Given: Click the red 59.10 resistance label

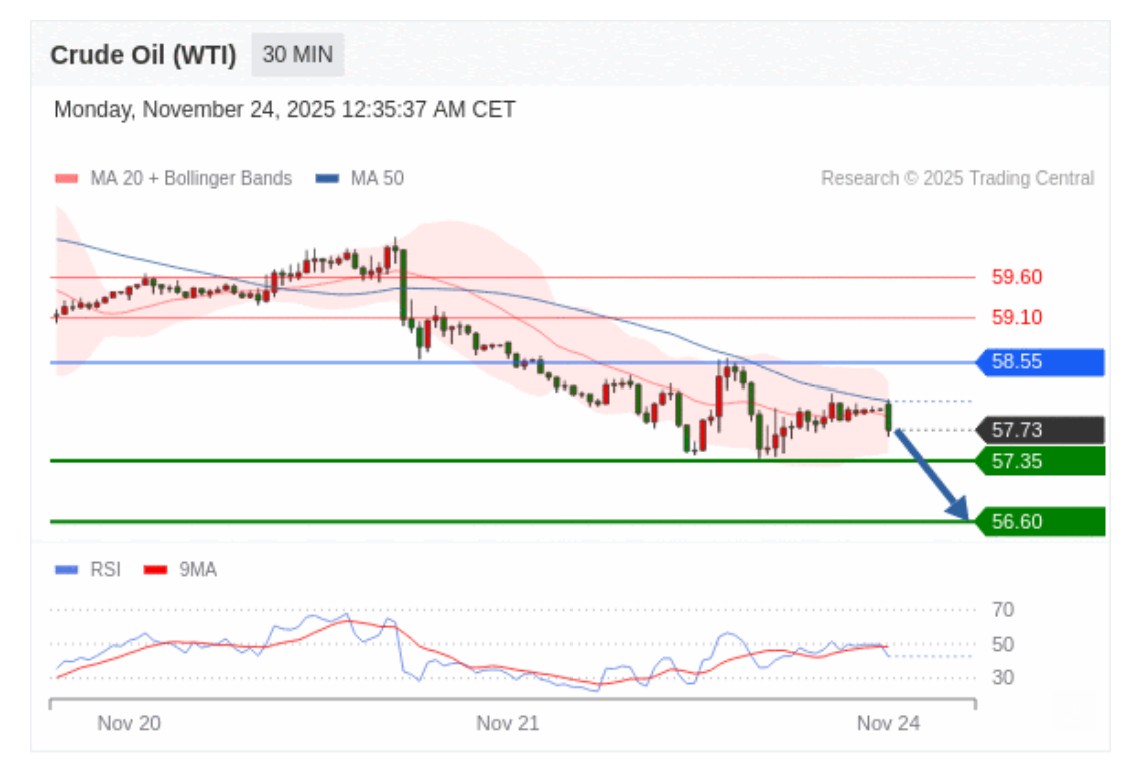Looking at the screenshot, I should (1016, 318).
